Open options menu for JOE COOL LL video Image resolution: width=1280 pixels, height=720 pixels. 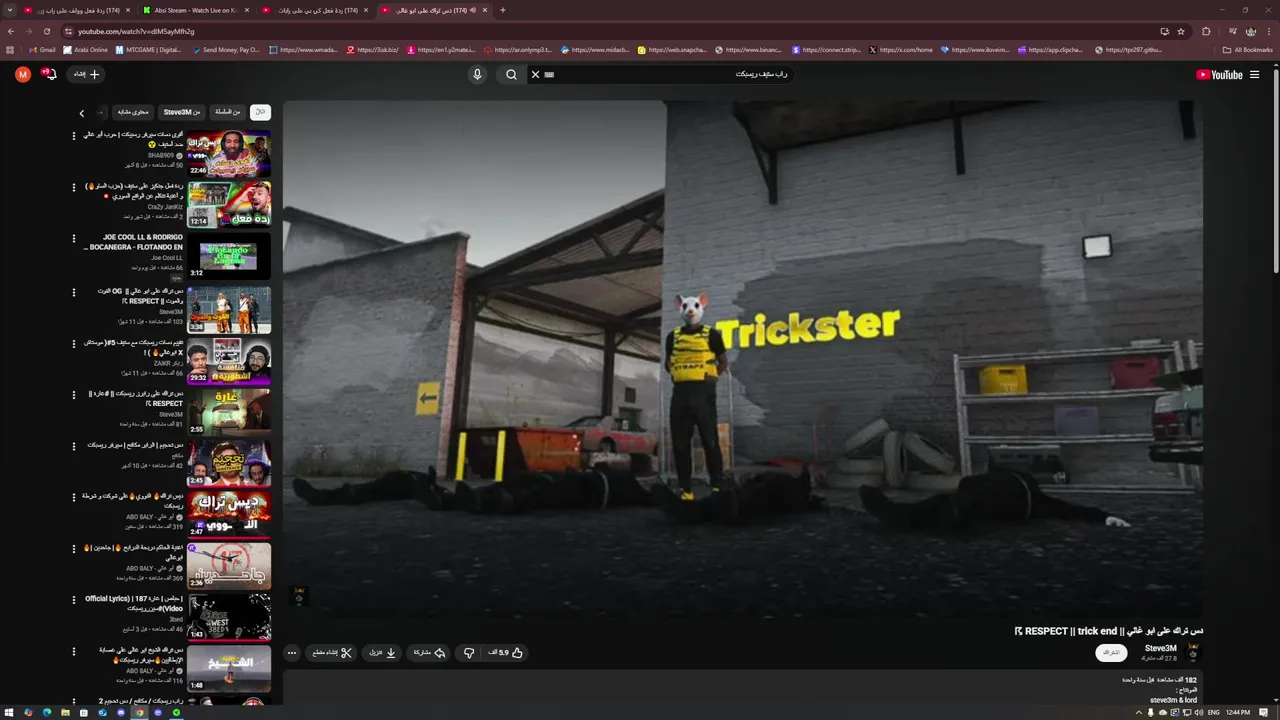(73, 239)
